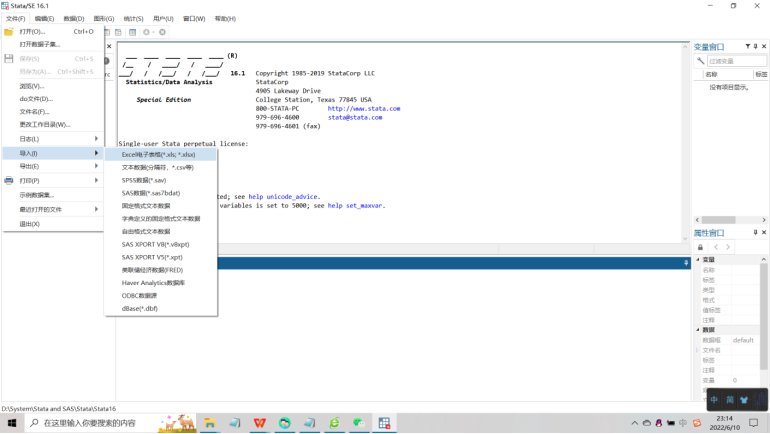770x434 pixels.
Task: Click the filter funnel icon in 变量窗口
Action: (x=747, y=46)
